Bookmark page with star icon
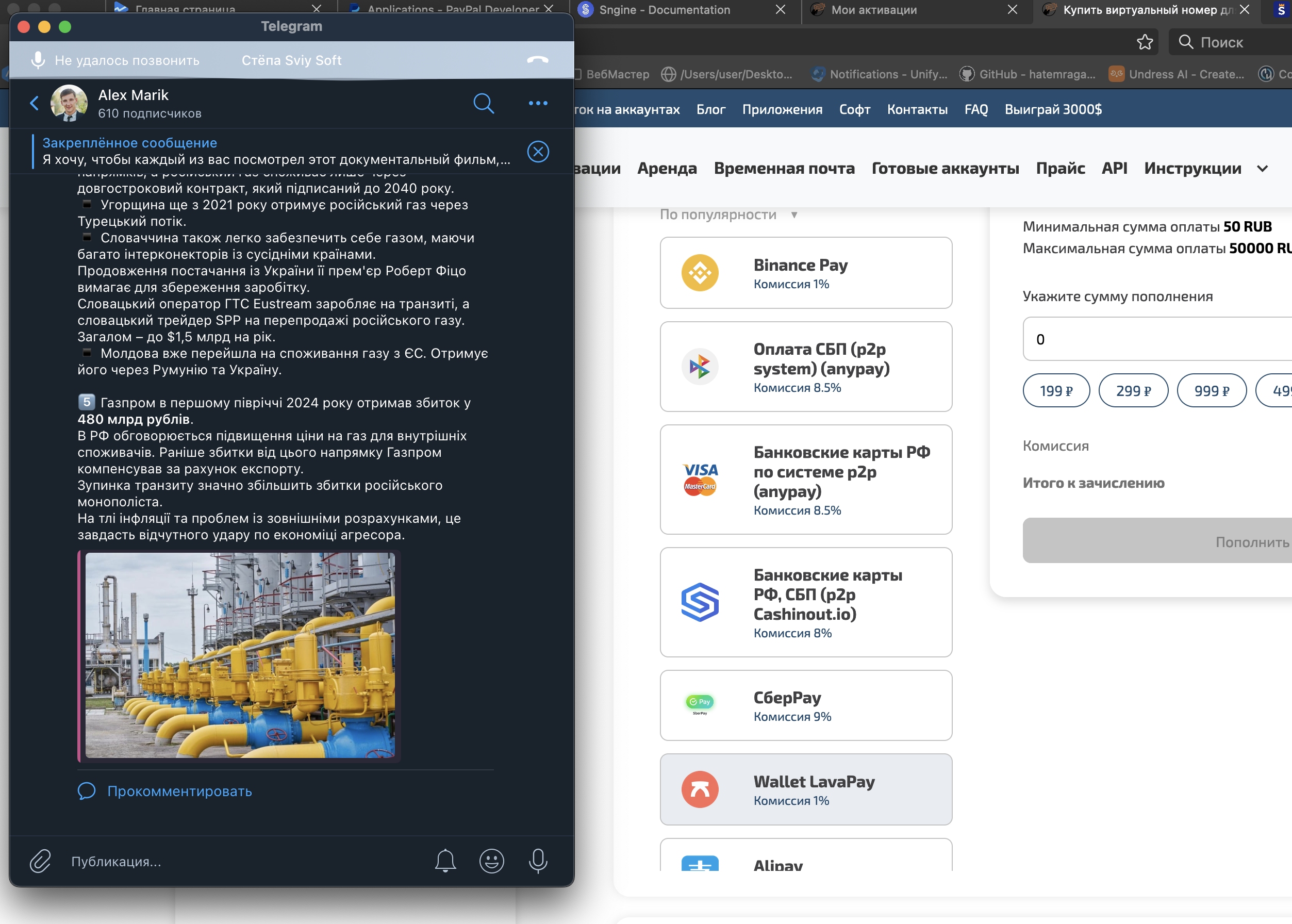 pyautogui.click(x=1145, y=42)
